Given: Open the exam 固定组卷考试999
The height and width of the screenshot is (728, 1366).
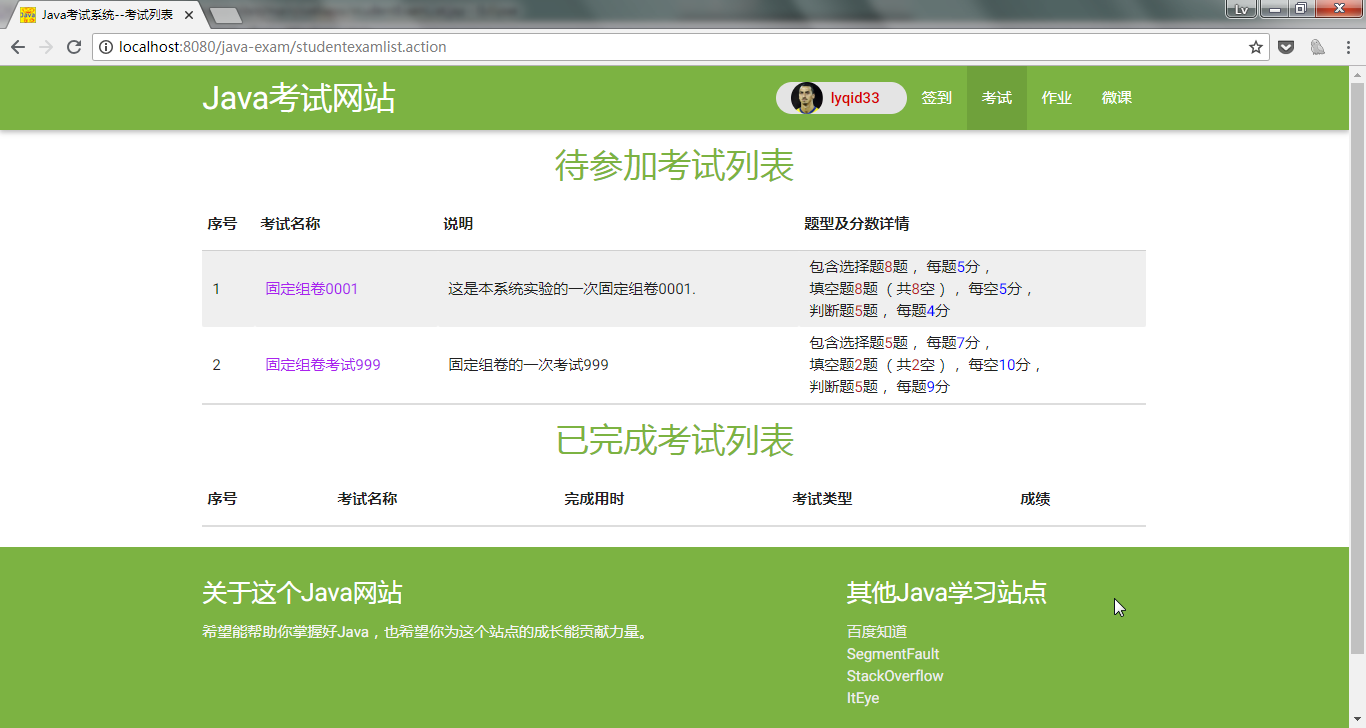Looking at the screenshot, I should tap(323, 365).
